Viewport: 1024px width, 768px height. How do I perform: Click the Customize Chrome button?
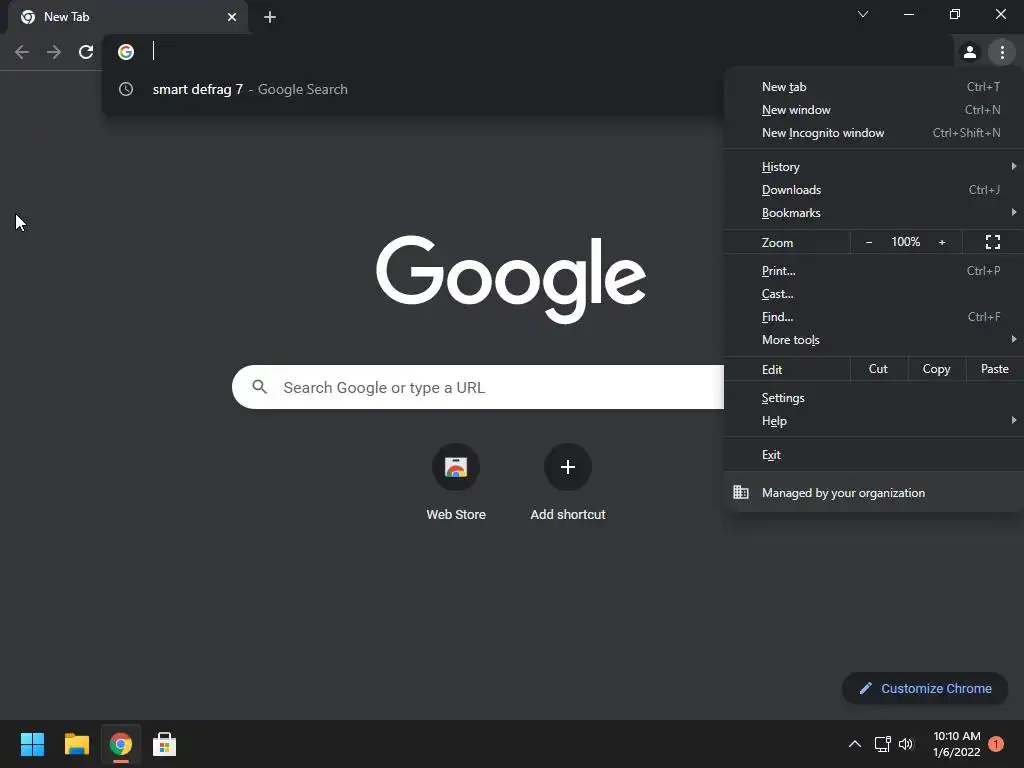coord(925,688)
